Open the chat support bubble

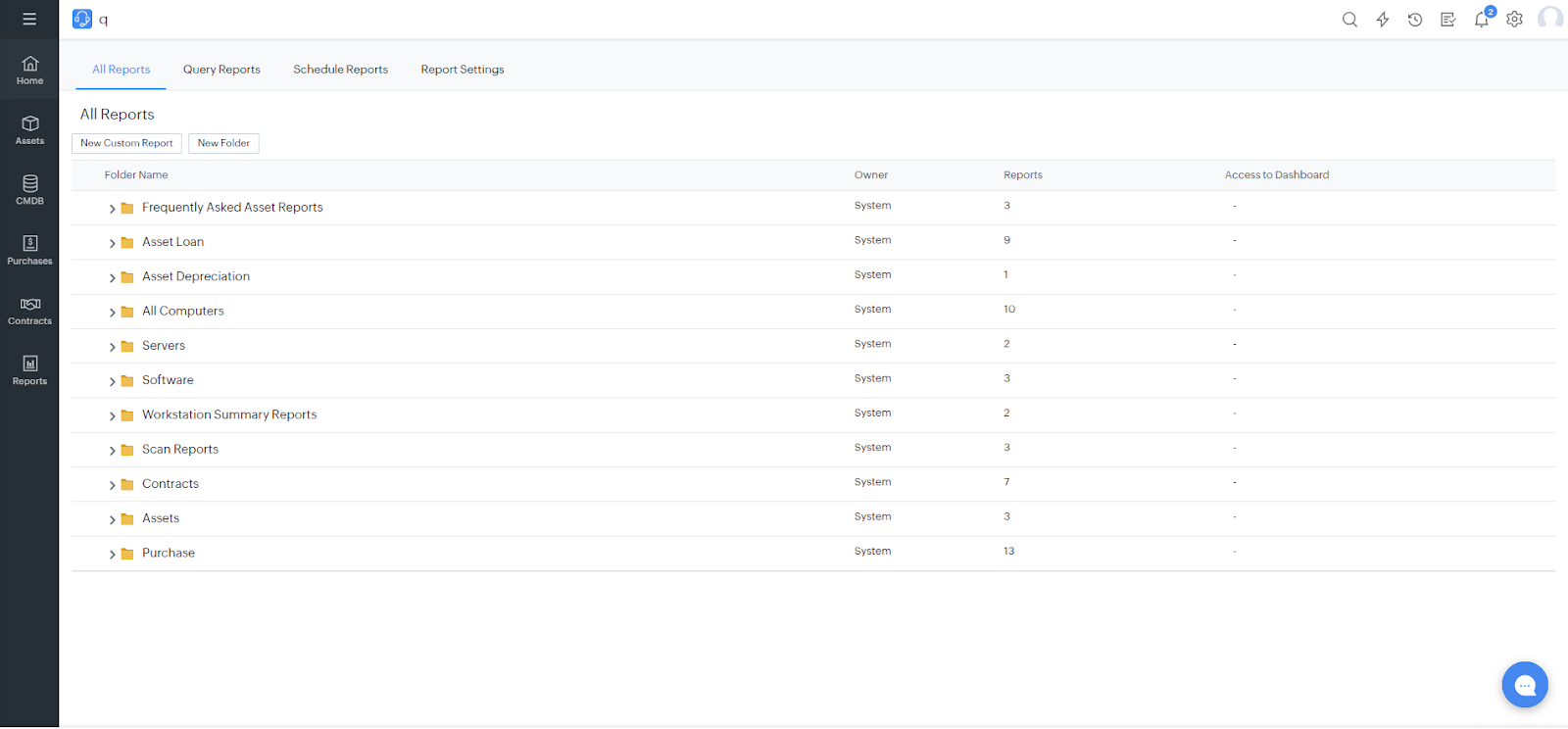pyautogui.click(x=1524, y=685)
